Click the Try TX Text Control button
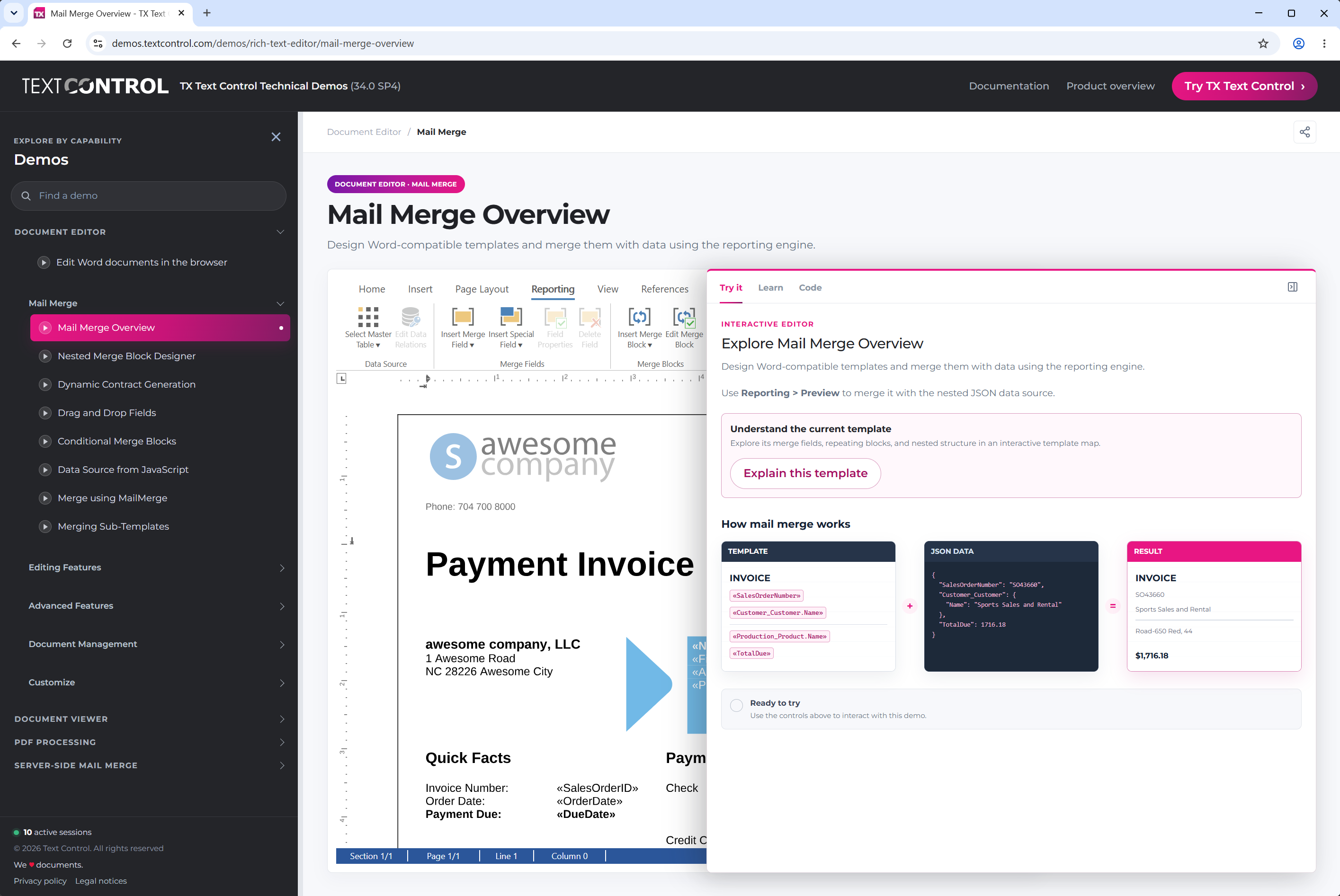Screen dimensions: 1340x896 click(1244, 86)
